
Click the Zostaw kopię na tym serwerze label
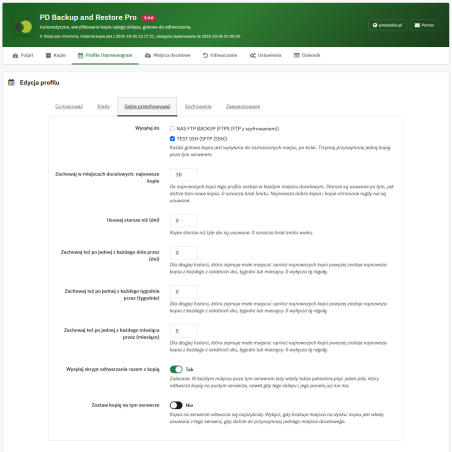pyautogui.click(x=125, y=405)
